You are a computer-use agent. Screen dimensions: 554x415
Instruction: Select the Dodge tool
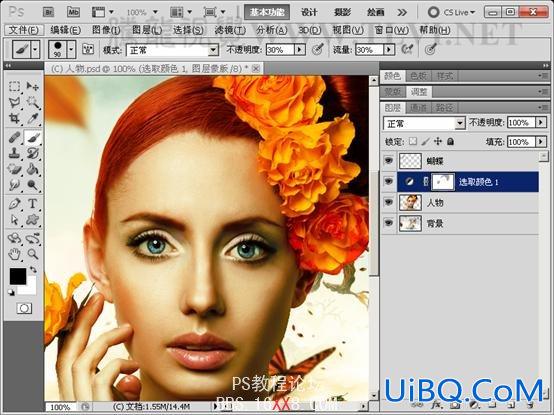33,184
